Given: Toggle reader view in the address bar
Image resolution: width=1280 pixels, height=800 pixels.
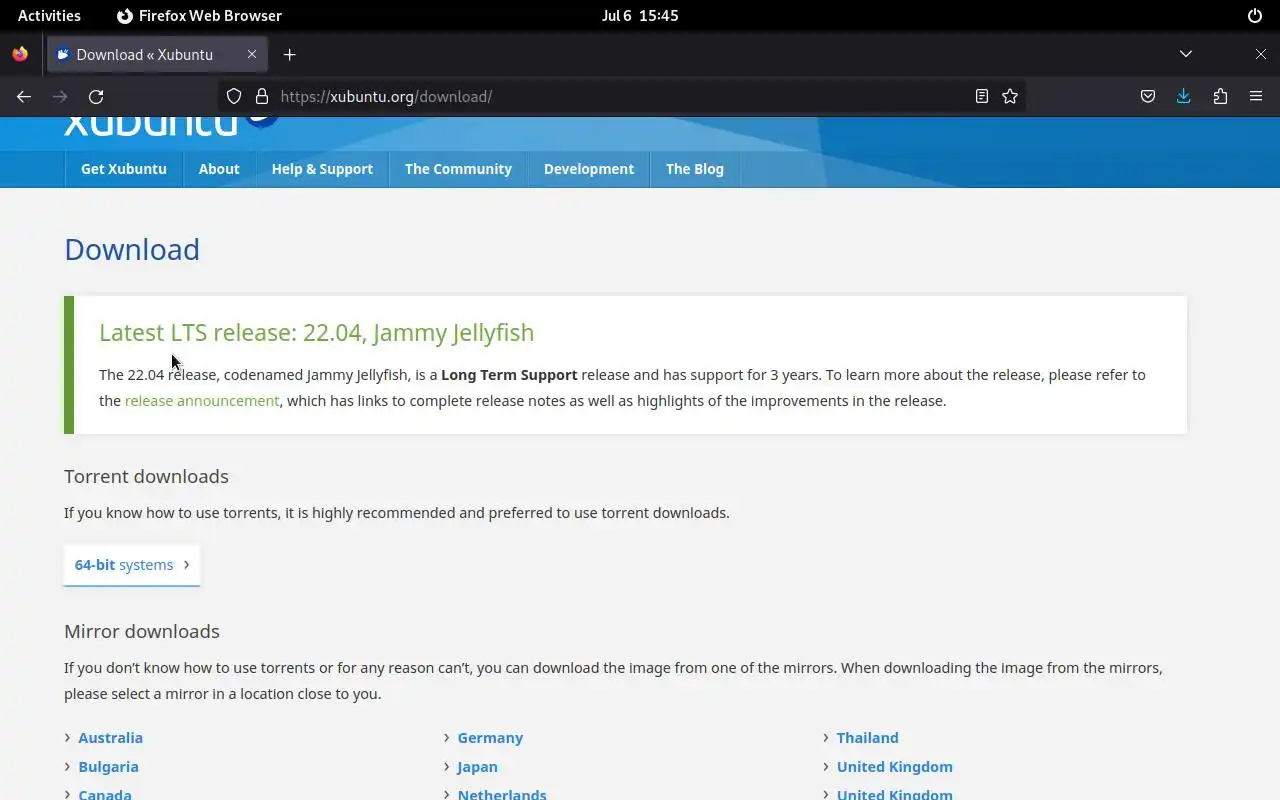Looking at the screenshot, I should point(982,97).
